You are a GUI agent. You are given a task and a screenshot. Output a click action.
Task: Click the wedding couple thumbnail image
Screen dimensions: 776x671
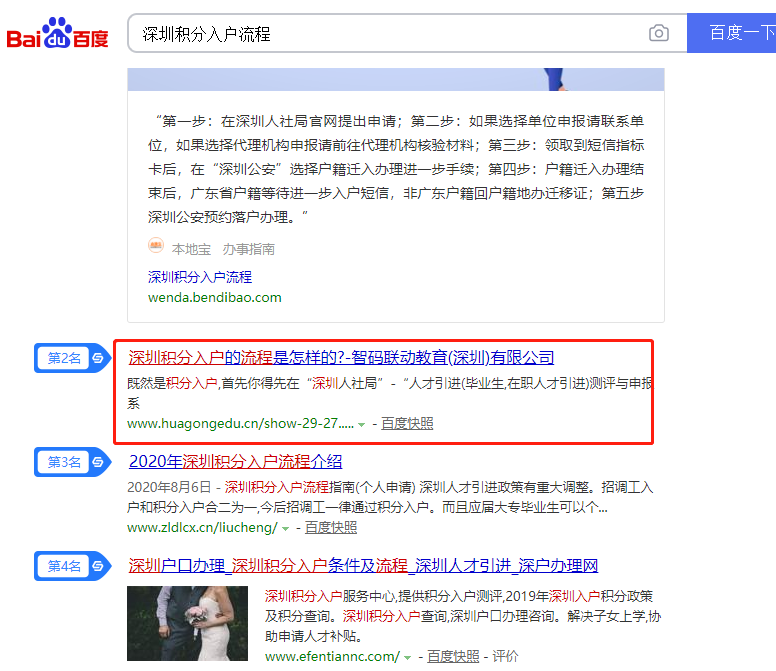point(187,623)
